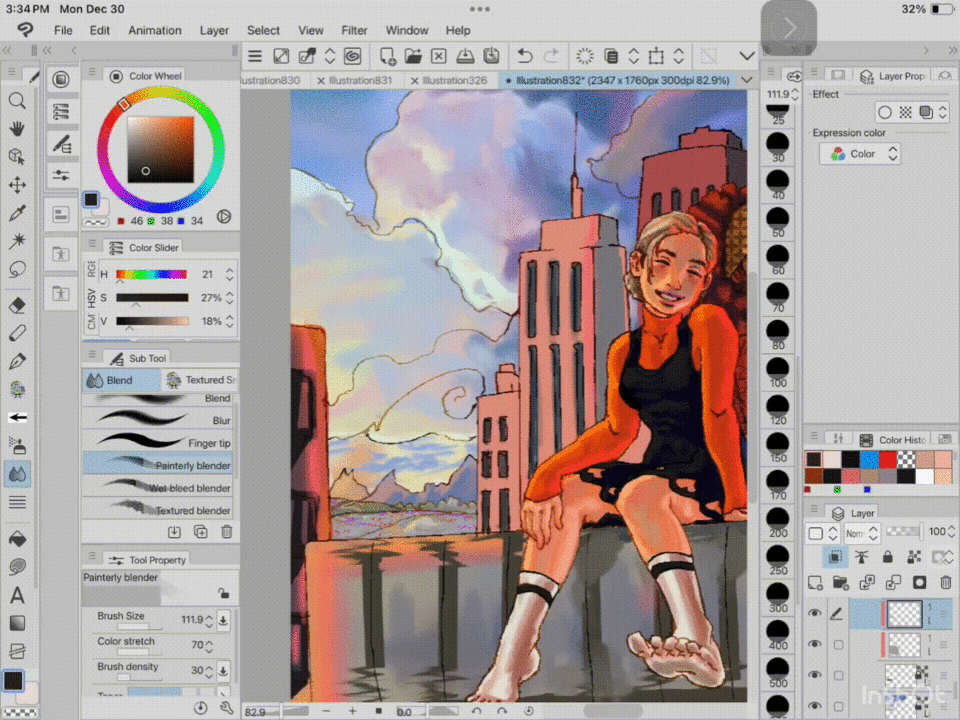960x720 pixels.
Task: Open the Expression color dropdown
Action: click(x=861, y=154)
